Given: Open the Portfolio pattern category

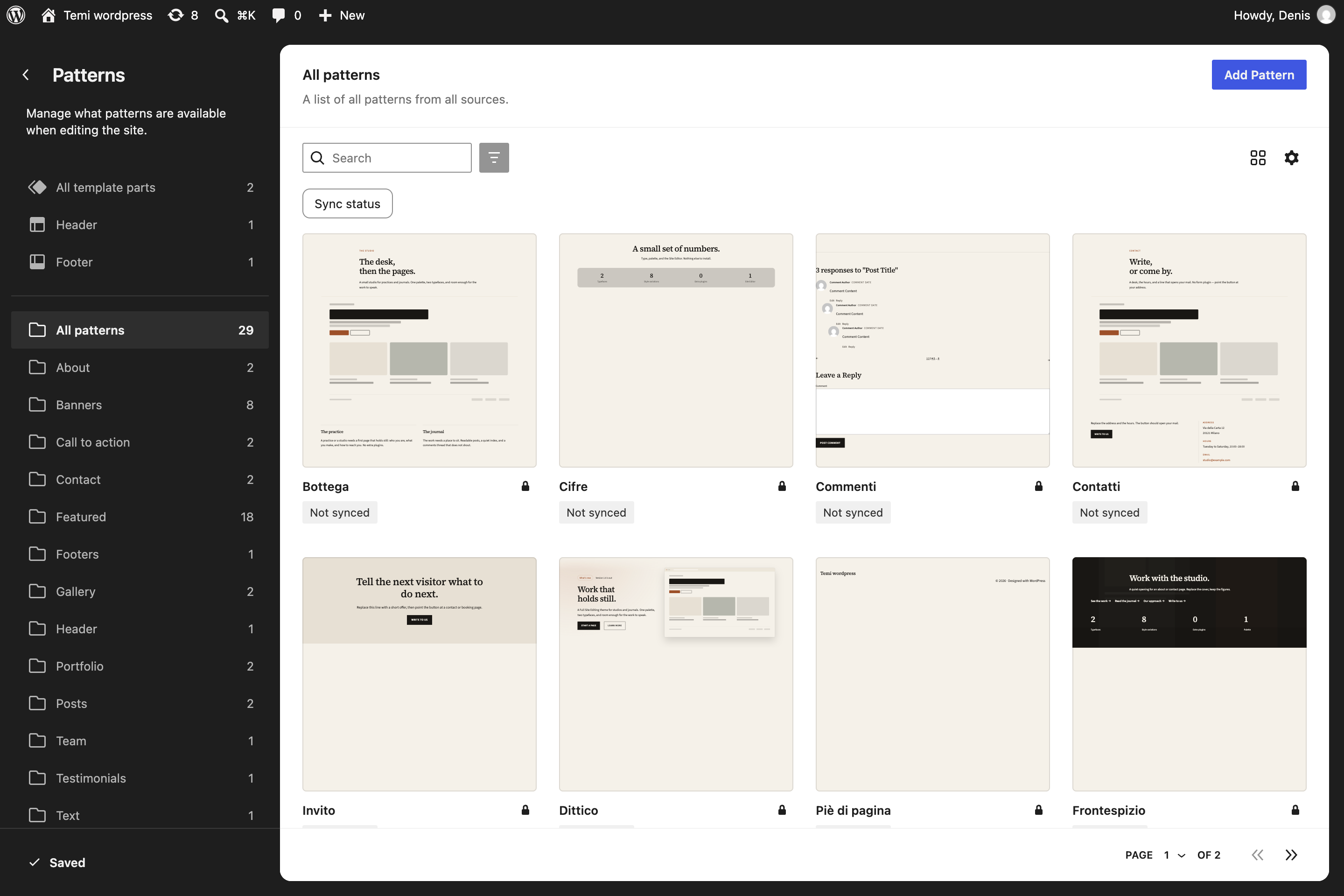Looking at the screenshot, I should 140,666.
